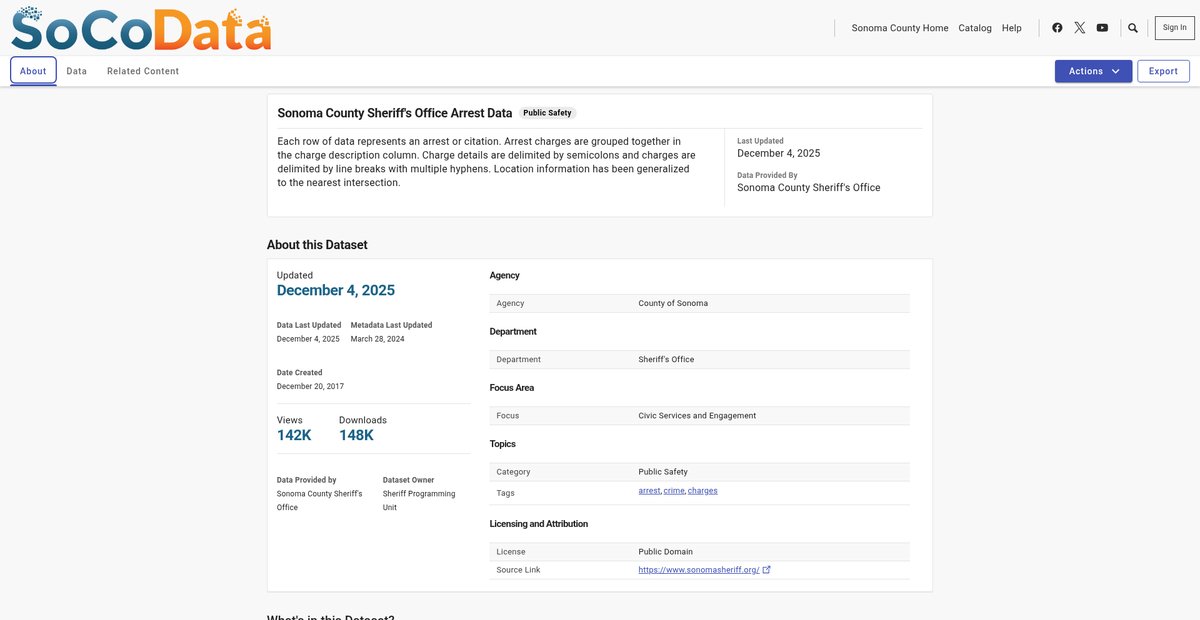Click the SoCoData logo

pyautogui.click(x=141, y=28)
